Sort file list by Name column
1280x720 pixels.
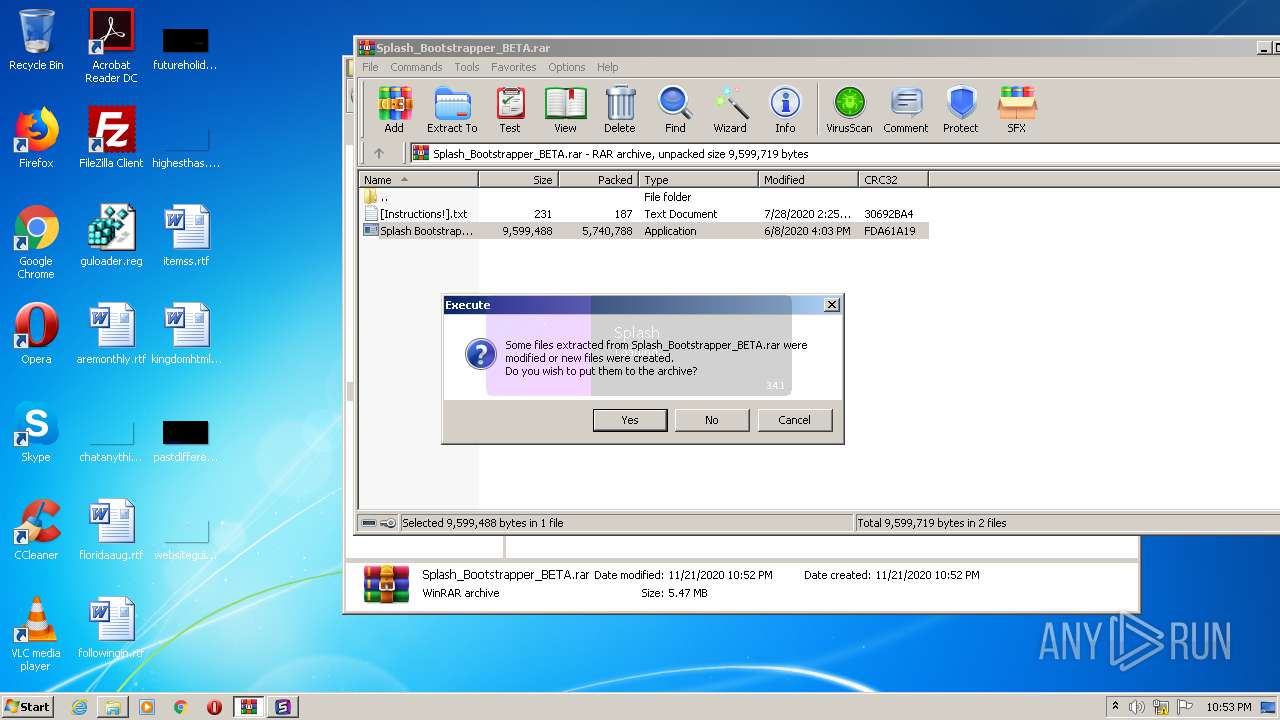tap(418, 180)
